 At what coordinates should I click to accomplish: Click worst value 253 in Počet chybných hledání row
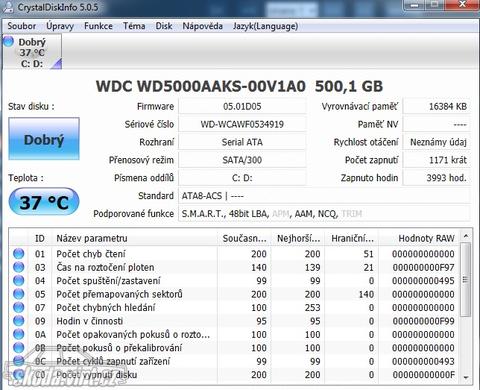coord(312,308)
